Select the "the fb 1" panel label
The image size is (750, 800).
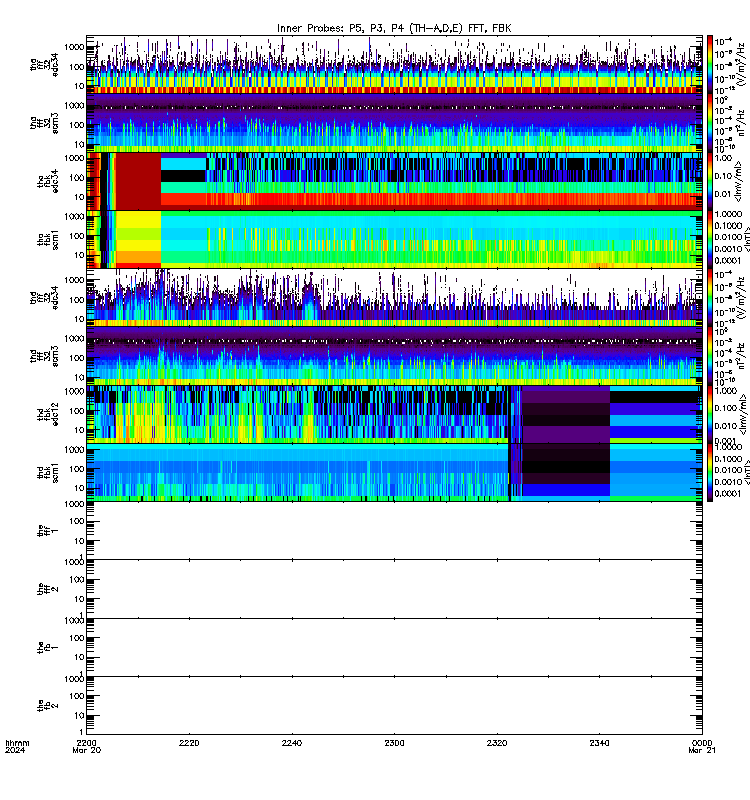point(48,647)
